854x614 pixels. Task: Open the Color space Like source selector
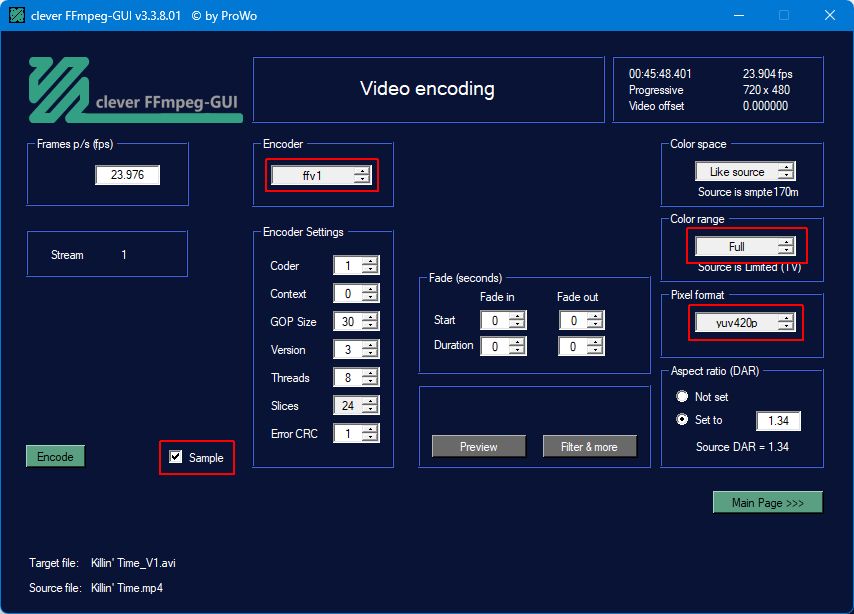[x=745, y=172]
